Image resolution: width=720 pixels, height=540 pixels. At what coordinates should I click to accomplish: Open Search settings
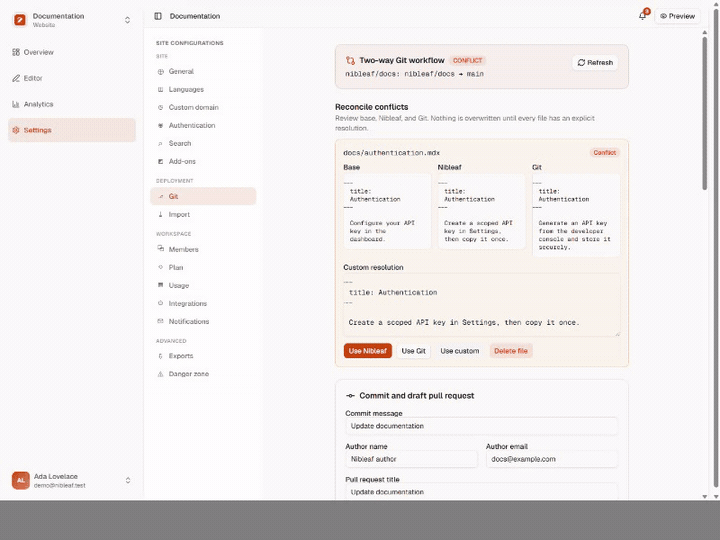pyautogui.click(x=203, y=143)
